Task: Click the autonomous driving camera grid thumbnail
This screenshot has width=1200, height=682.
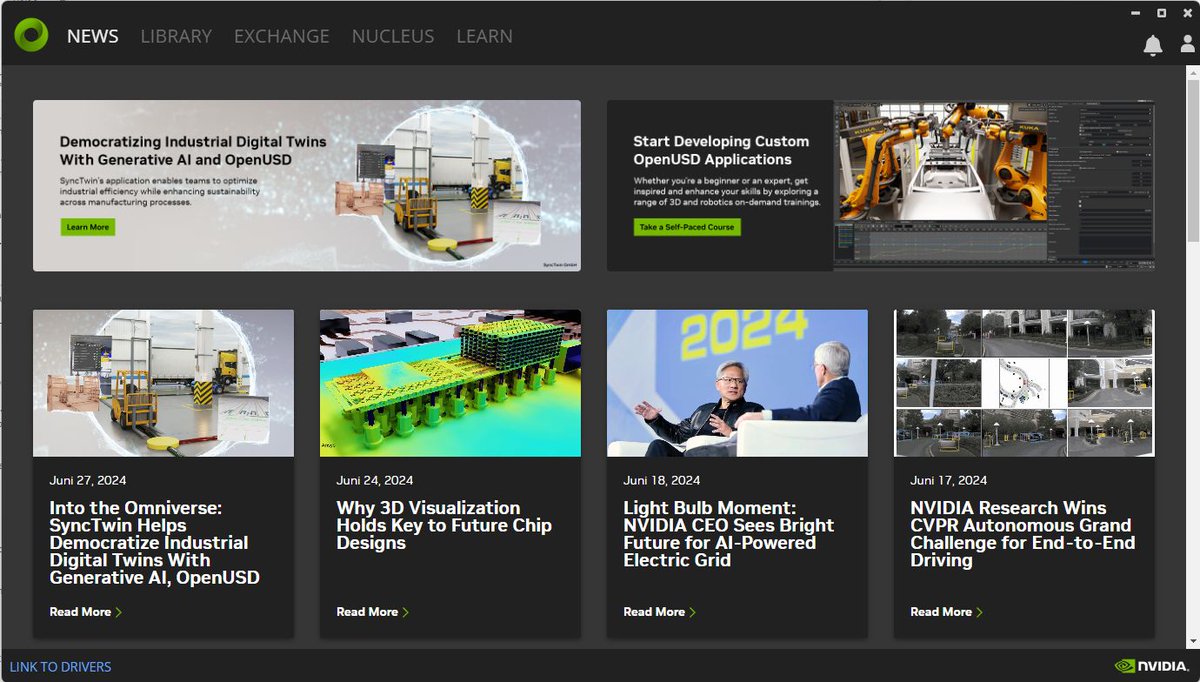Action: coord(1024,383)
